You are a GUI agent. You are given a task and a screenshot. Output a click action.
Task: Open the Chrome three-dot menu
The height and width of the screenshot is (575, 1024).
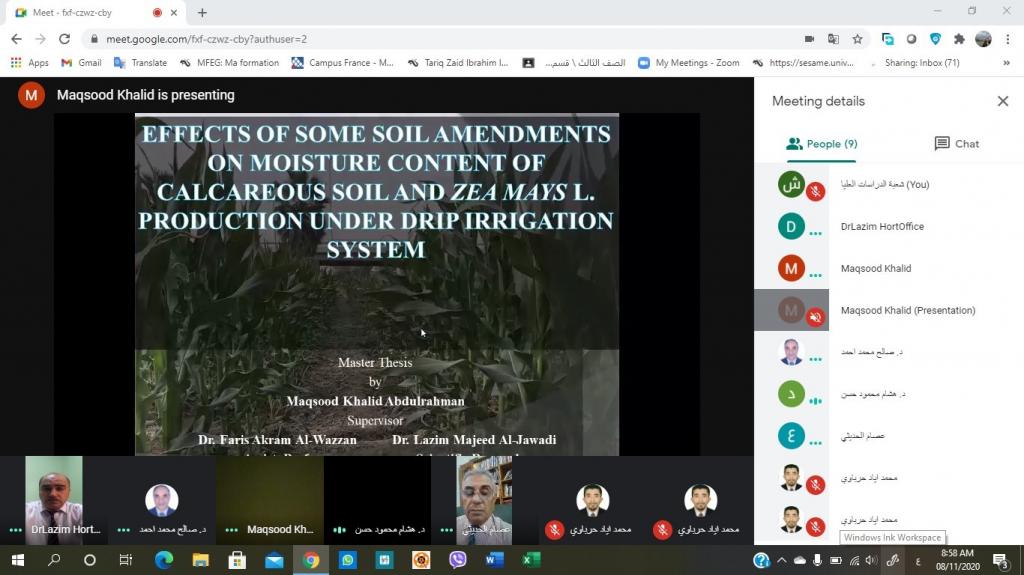pos(1007,39)
